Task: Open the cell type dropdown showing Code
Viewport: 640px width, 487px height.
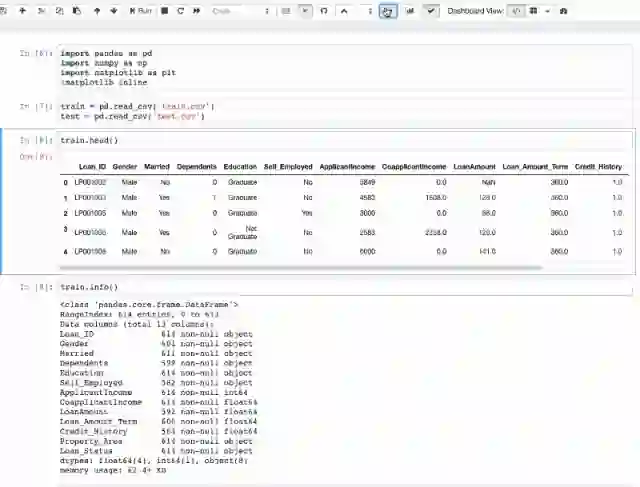Action: [x=241, y=11]
